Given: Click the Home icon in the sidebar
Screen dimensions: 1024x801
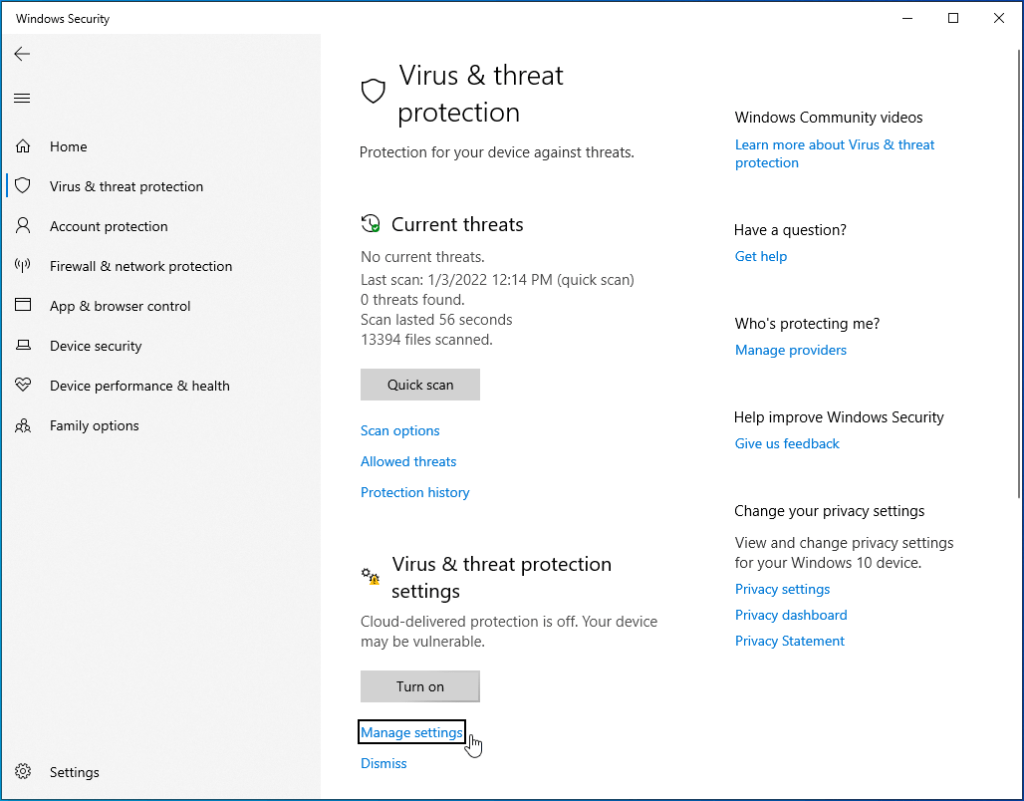Looking at the screenshot, I should click(22, 146).
